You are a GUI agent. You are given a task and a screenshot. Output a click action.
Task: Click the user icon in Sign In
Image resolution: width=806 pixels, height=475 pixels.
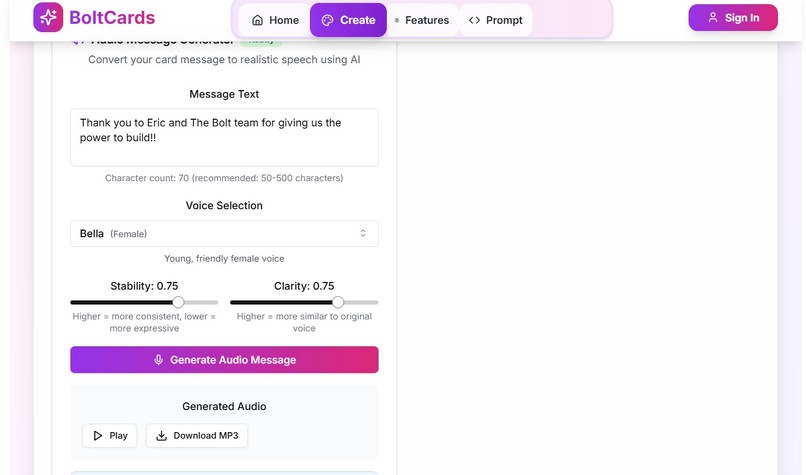pyautogui.click(x=712, y=17)
